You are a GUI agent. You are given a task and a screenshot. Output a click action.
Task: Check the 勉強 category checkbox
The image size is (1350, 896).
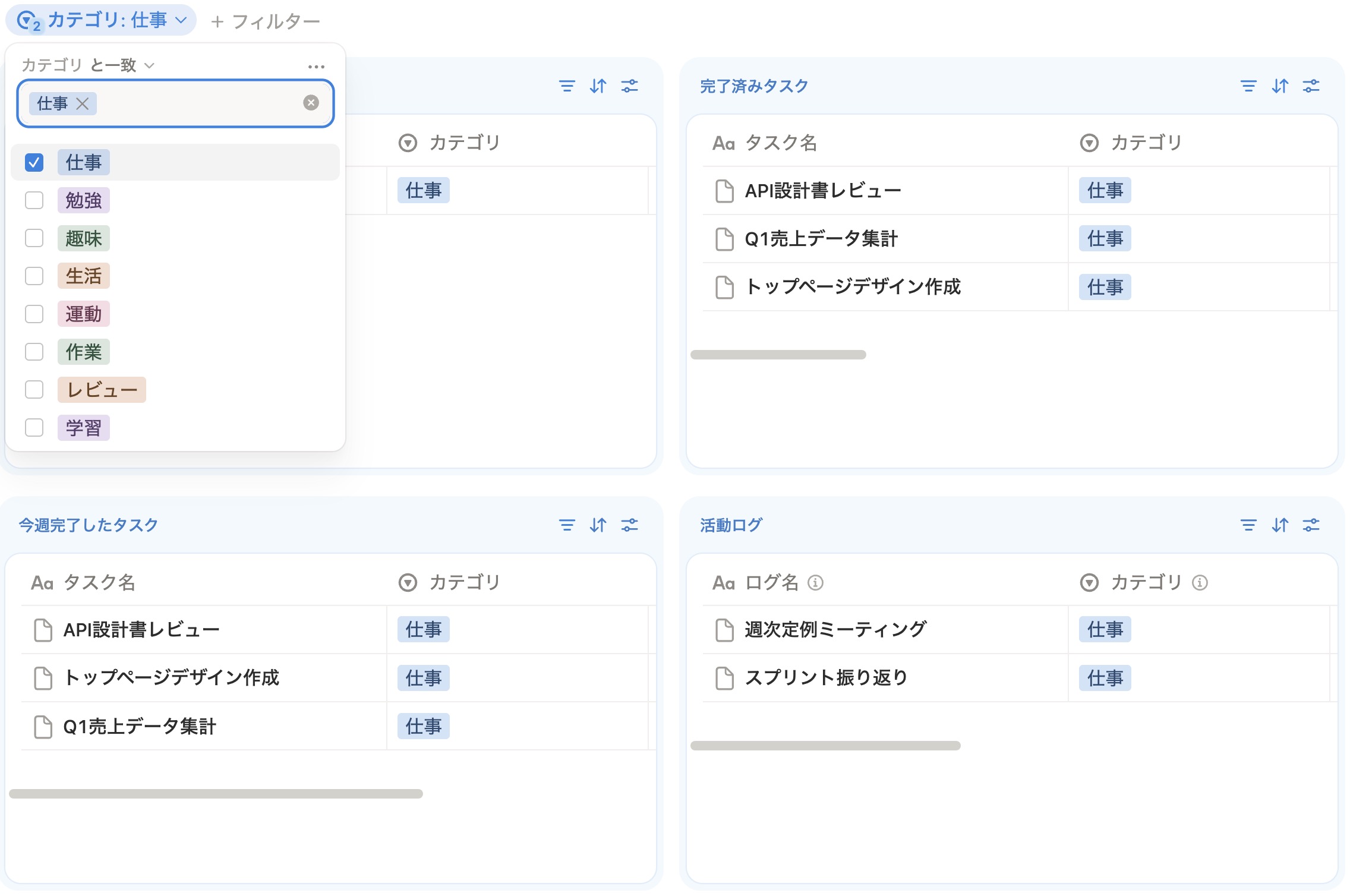[34, 200]
